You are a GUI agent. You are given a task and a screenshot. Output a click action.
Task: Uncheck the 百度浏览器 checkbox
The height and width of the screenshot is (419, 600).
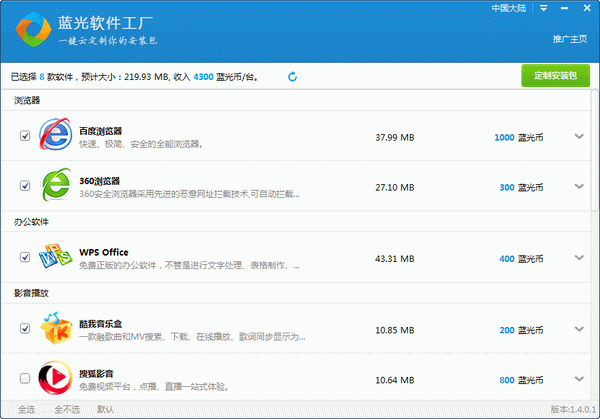[25, 136]
